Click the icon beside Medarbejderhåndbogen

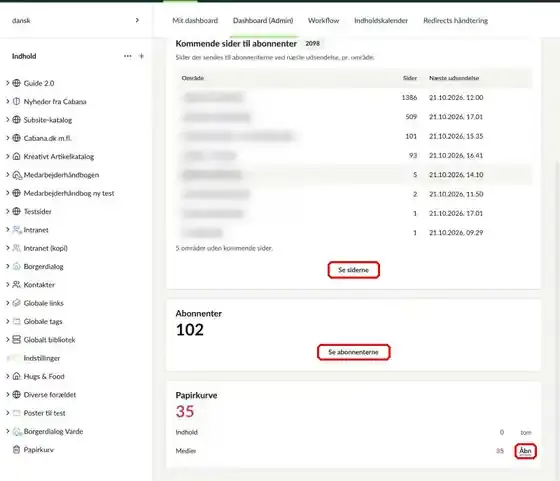17,175
